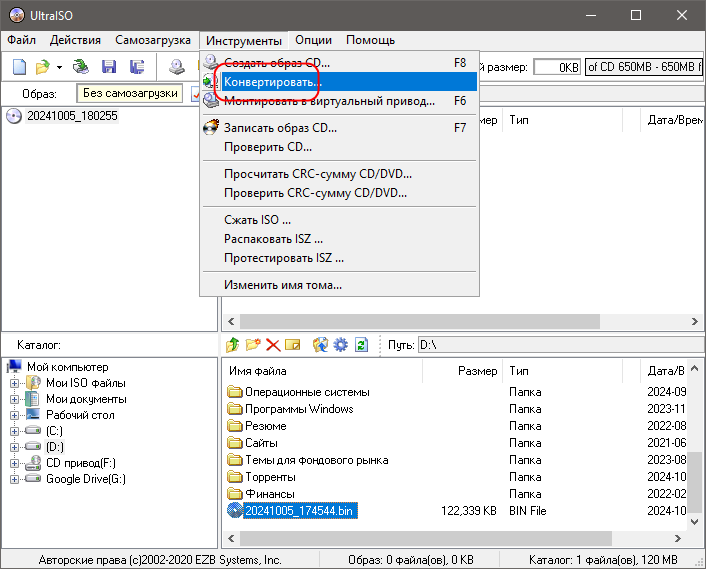Viewport: 706px width, 569px height.
Task: Select Монтировать в виртуальный привод...
Action: click(339, 101)
